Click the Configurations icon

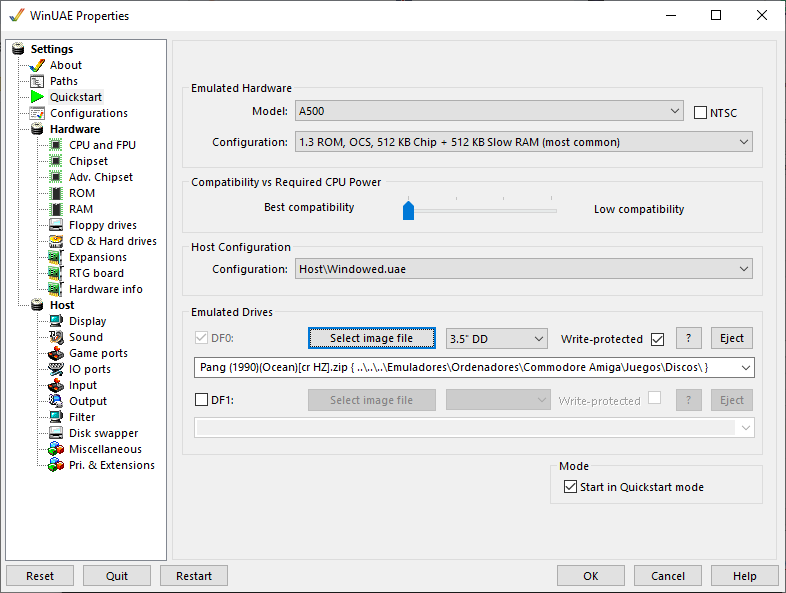37,113
